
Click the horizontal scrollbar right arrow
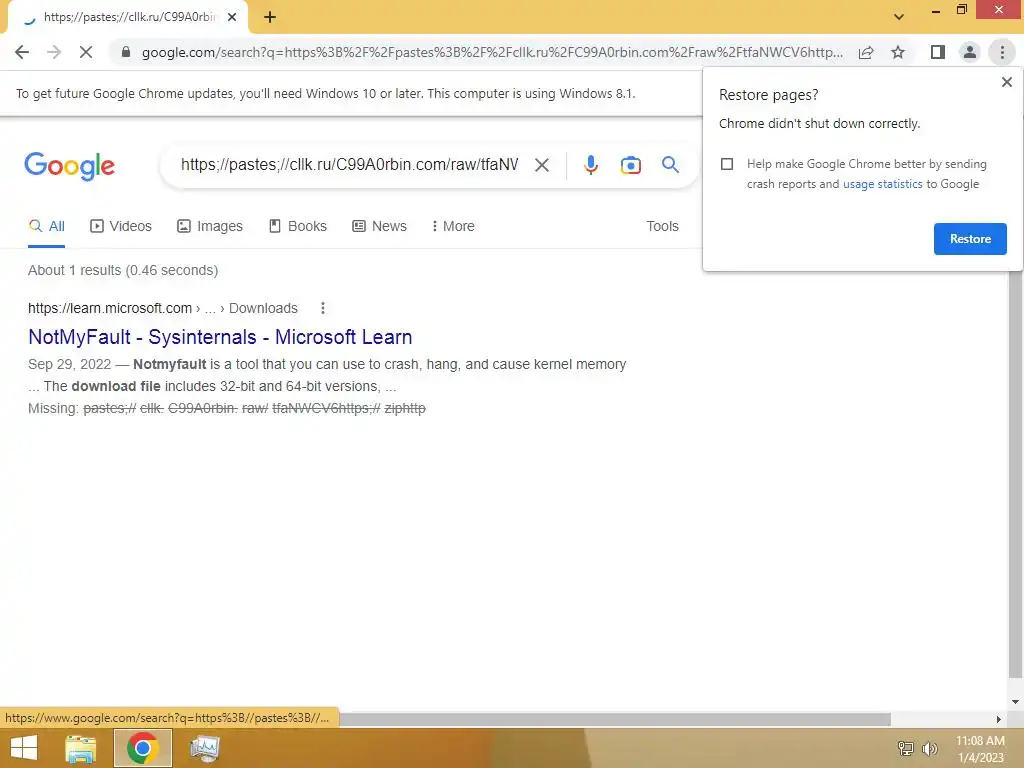[x=999, y=719]
